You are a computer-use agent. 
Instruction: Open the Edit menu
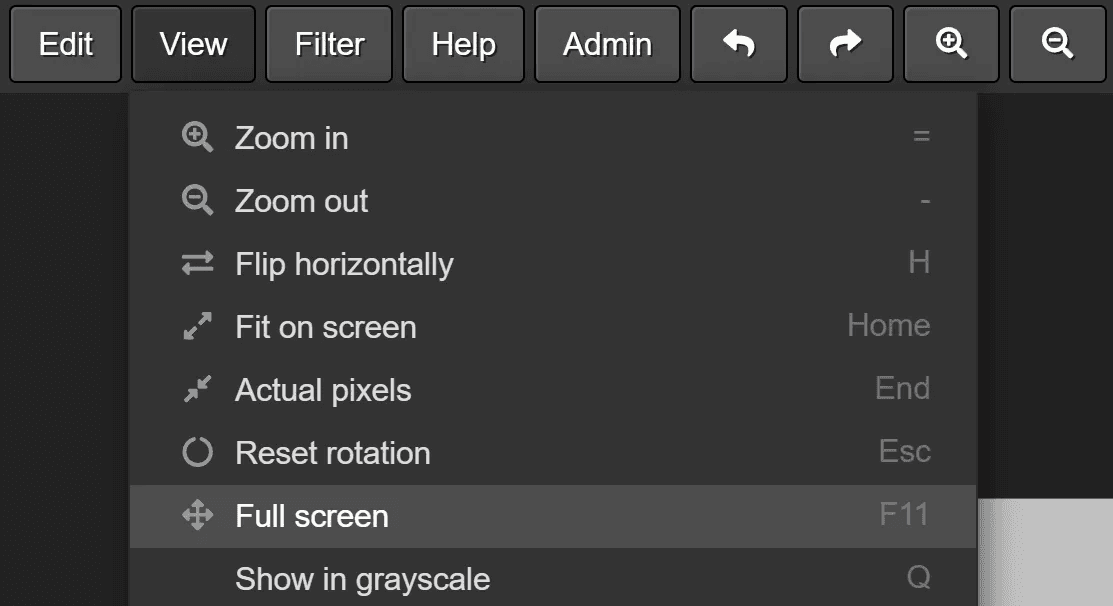[x=66, y=44]
